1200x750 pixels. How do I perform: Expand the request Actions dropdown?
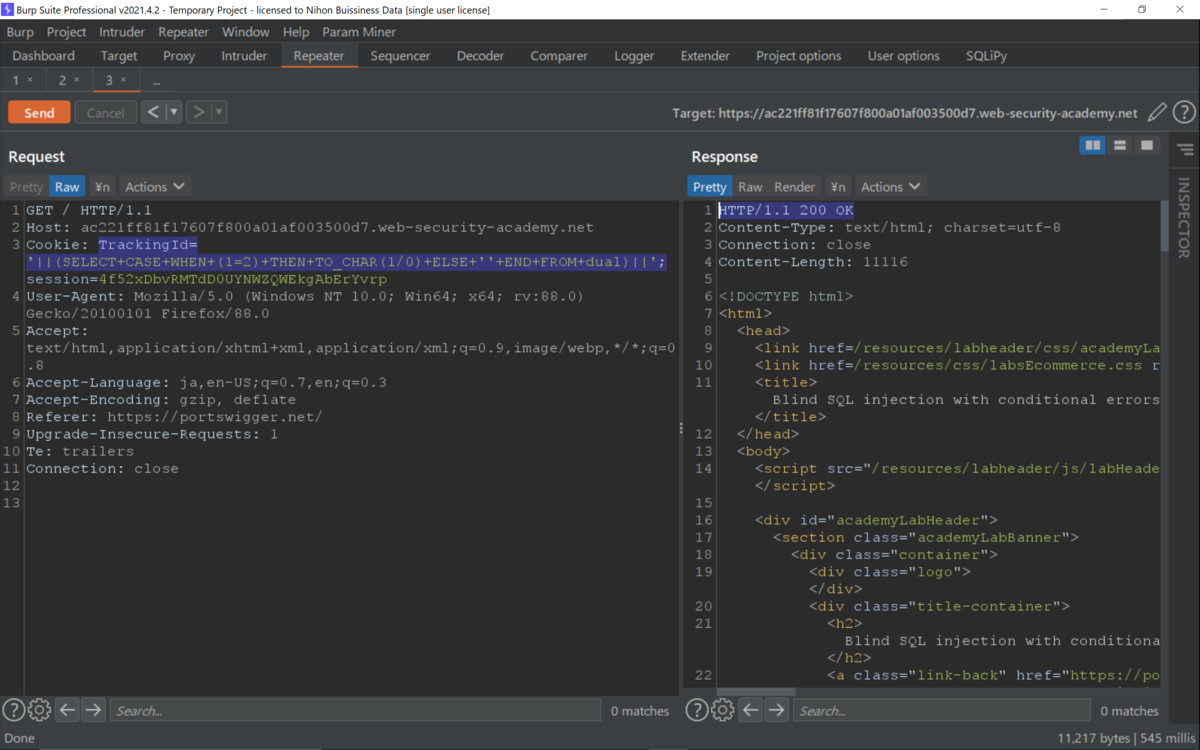point(154,187)
